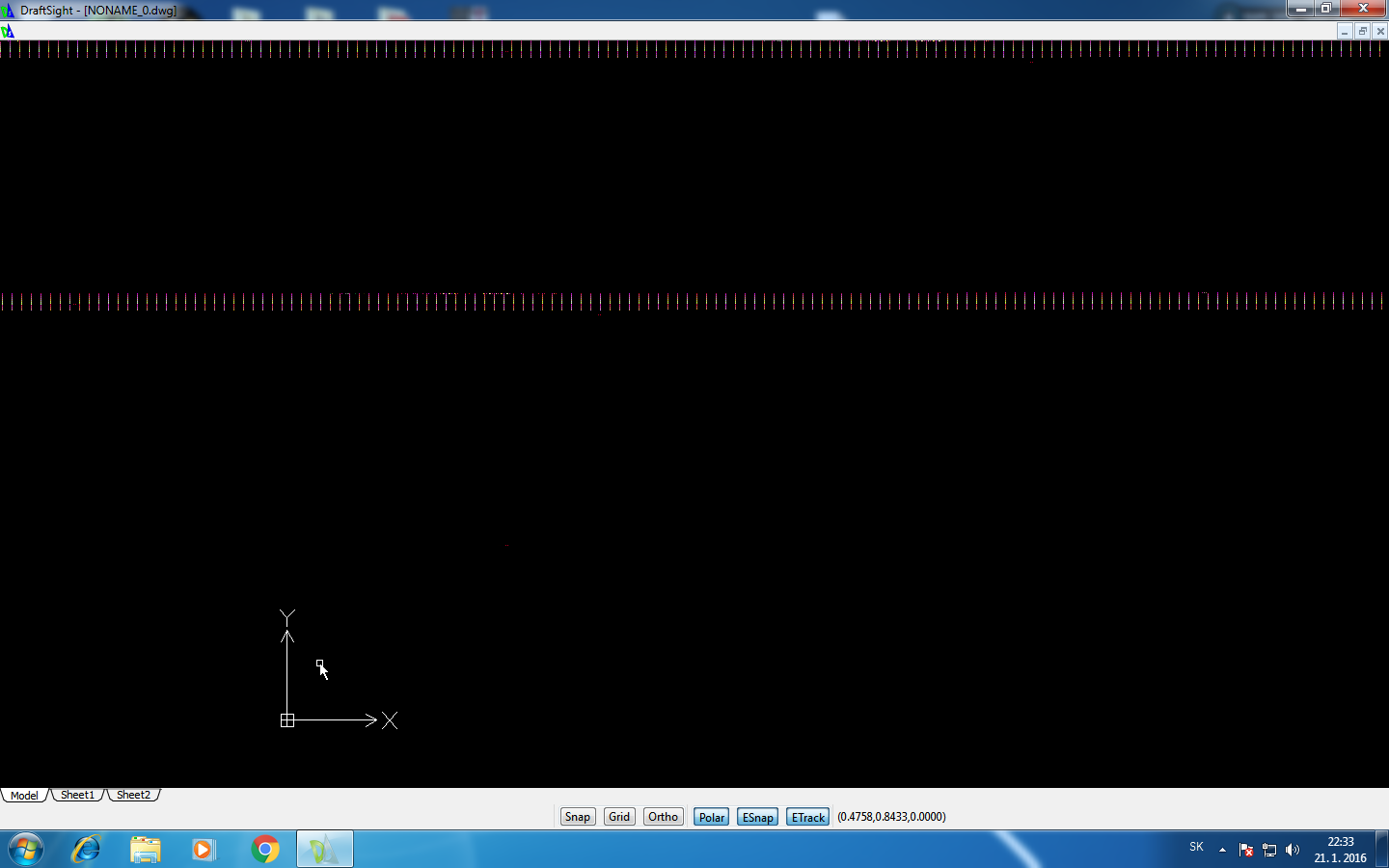Click the coordinates readout in status bar
The image size is (1389, 868).
pos(891,817)
